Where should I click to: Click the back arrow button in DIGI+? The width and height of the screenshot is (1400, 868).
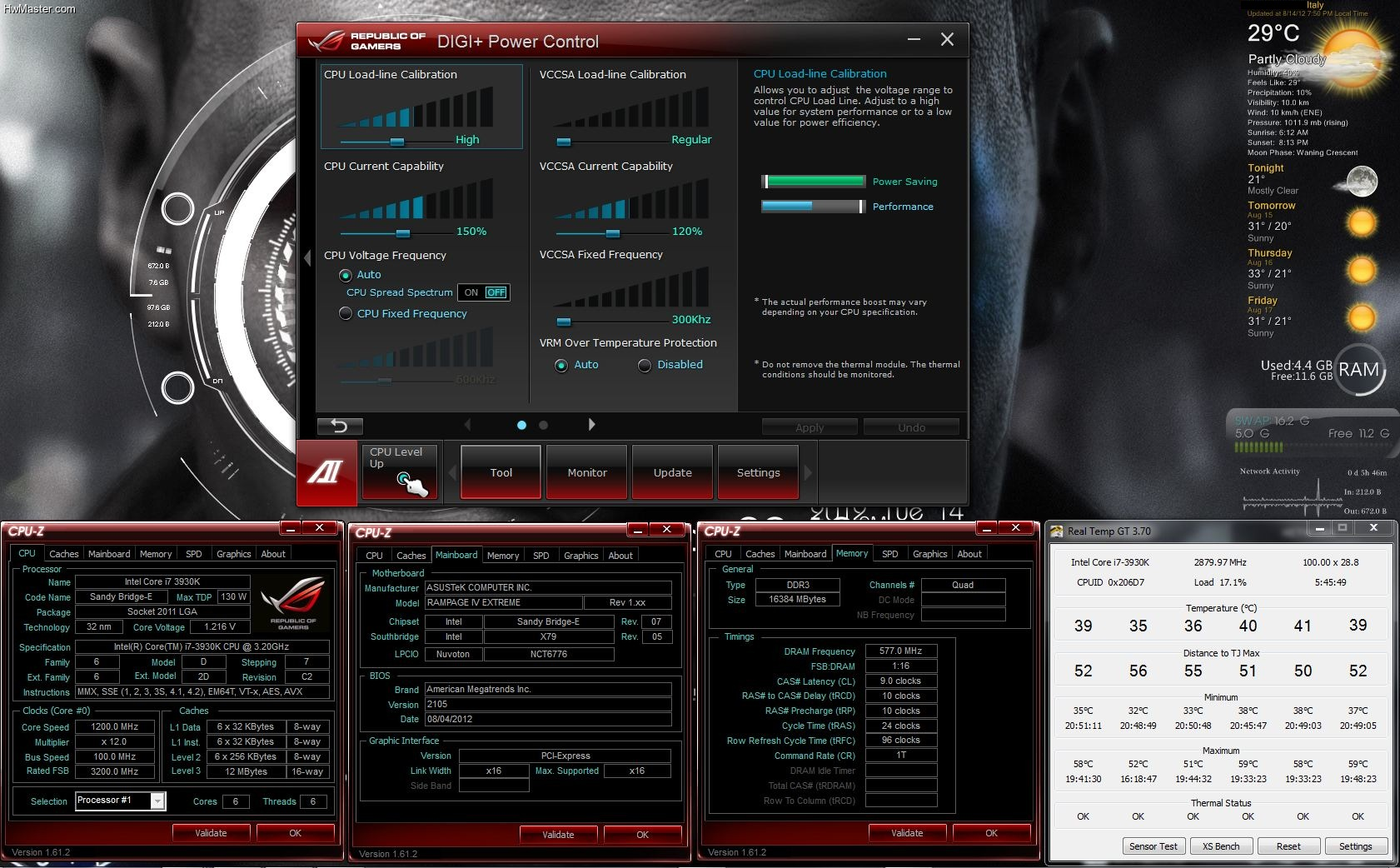point(340,426)
